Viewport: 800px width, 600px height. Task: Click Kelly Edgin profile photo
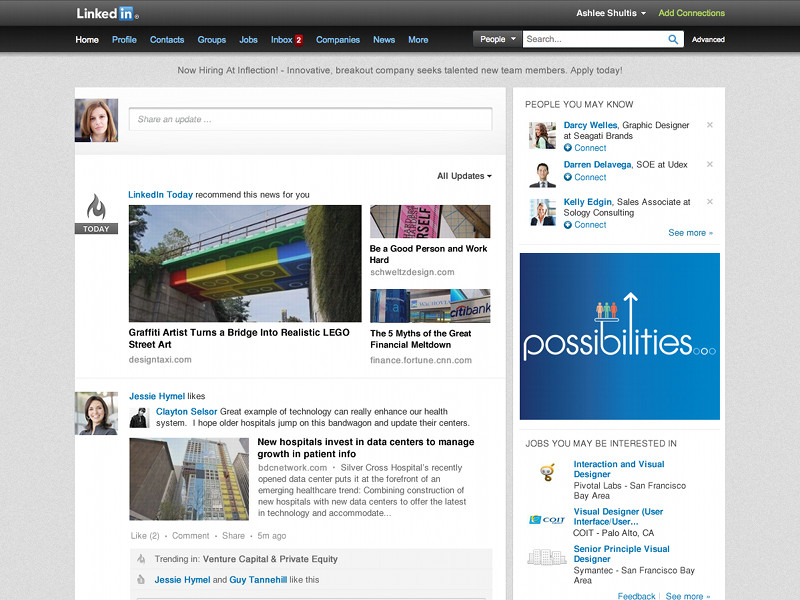pos(542,212)
